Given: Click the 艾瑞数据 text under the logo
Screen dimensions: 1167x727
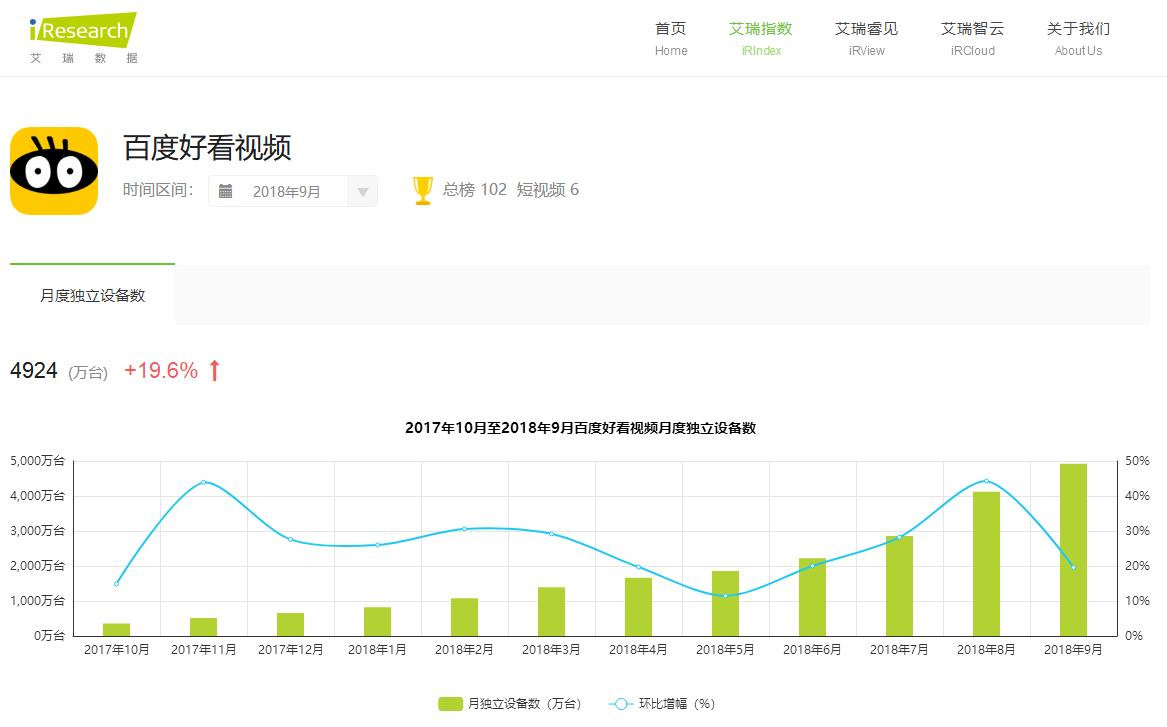Looking at the screenshot, I should pyautogui.click(x=84, y=57).
